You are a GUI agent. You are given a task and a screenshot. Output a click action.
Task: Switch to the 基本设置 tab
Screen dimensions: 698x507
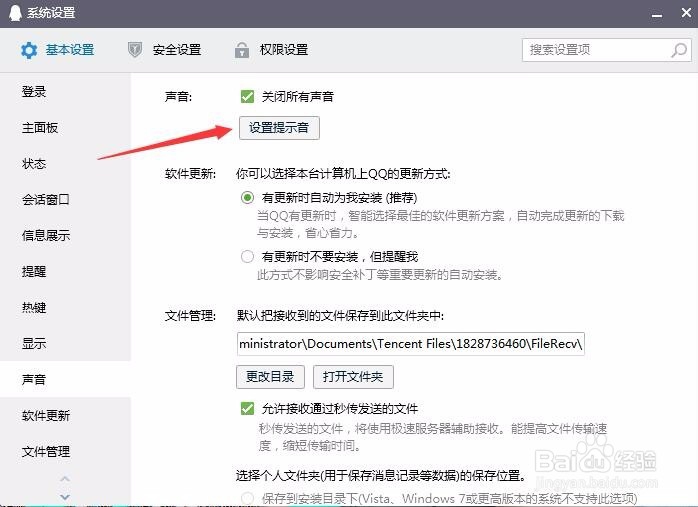[58, 50]
